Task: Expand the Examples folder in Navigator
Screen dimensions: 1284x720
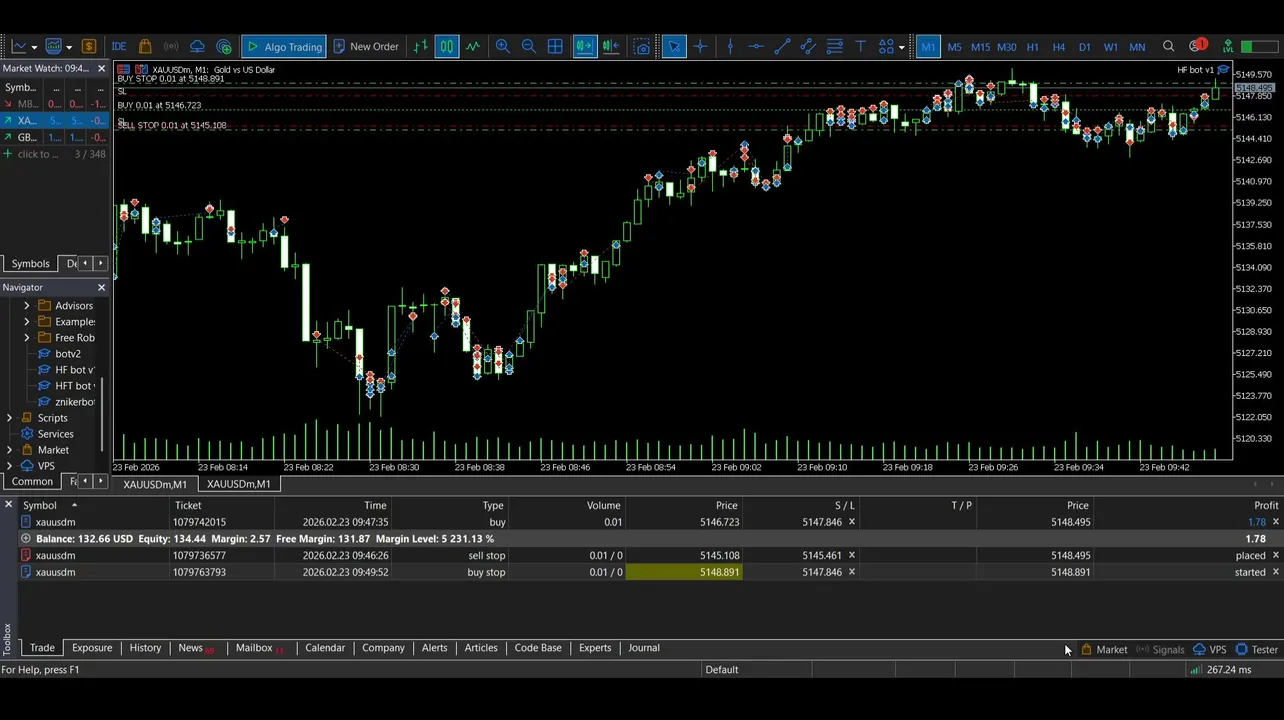Action: [27, 321]
